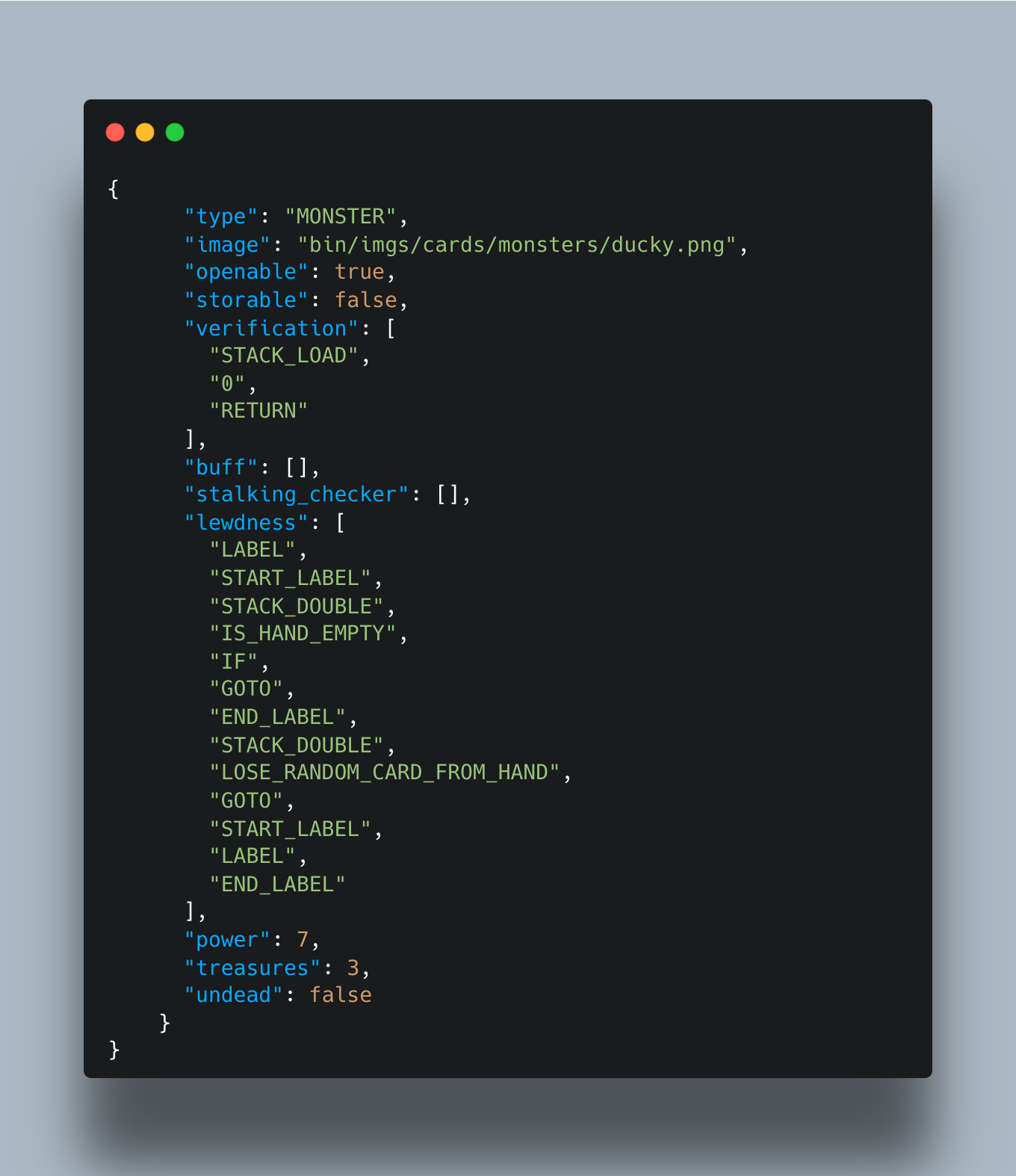Click the green maximize window dot
The height and width of the screenshot is (1176, 1016).
pos(175,132)
